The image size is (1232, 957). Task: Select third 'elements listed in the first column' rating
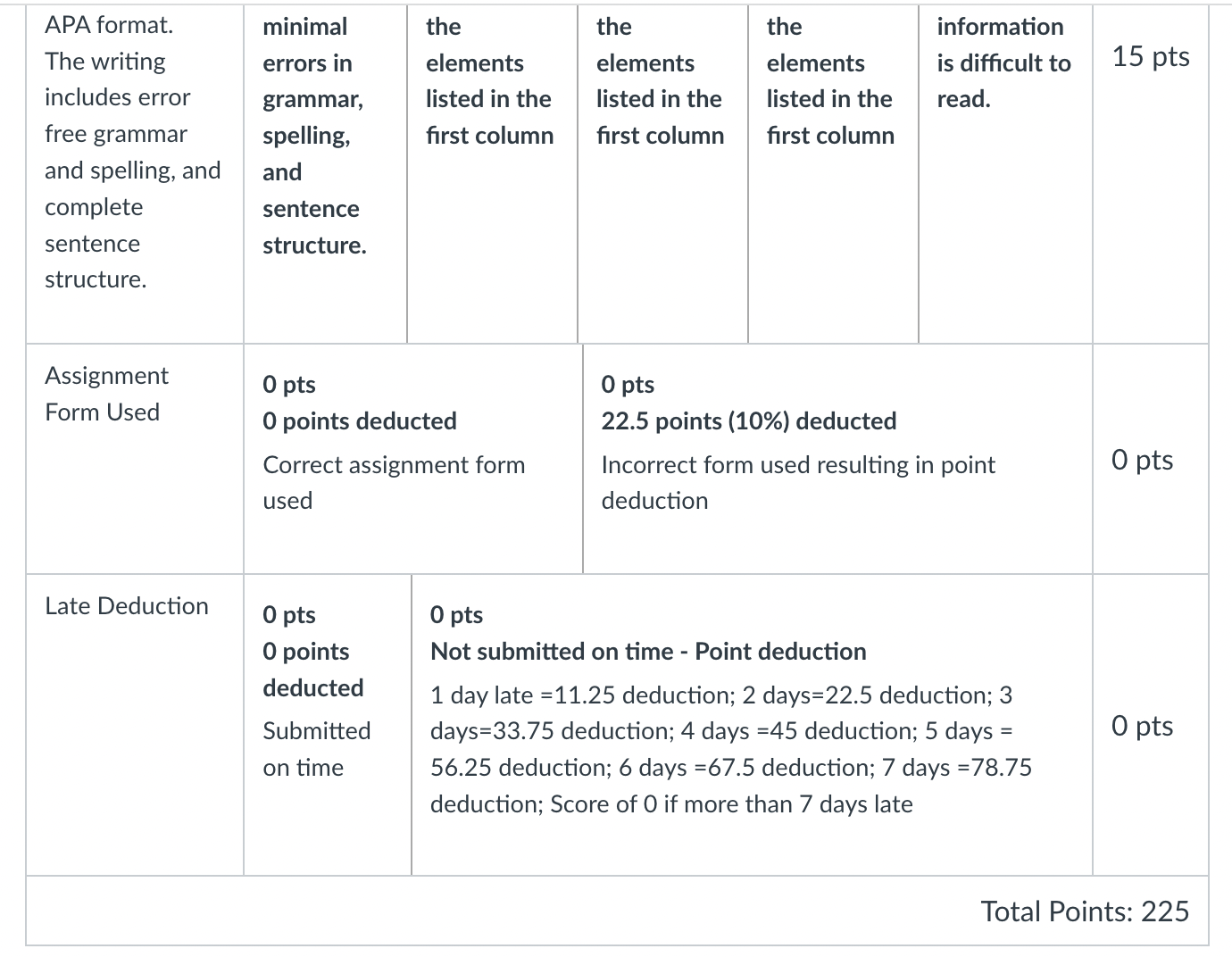(663, 174)
